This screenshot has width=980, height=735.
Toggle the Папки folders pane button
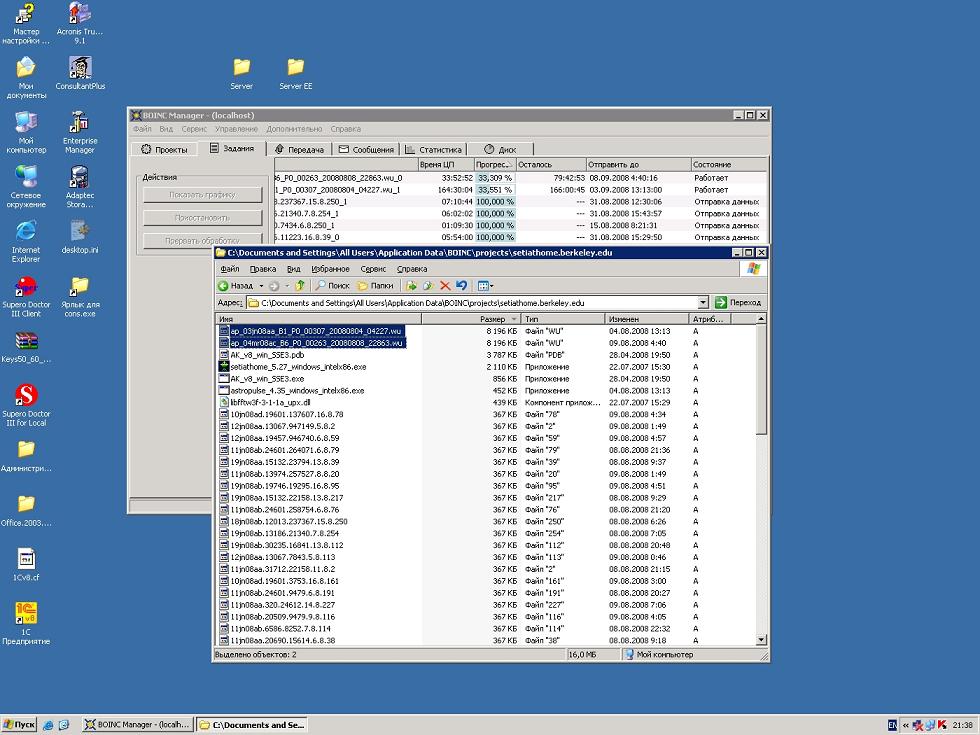(x=375, y=286)
